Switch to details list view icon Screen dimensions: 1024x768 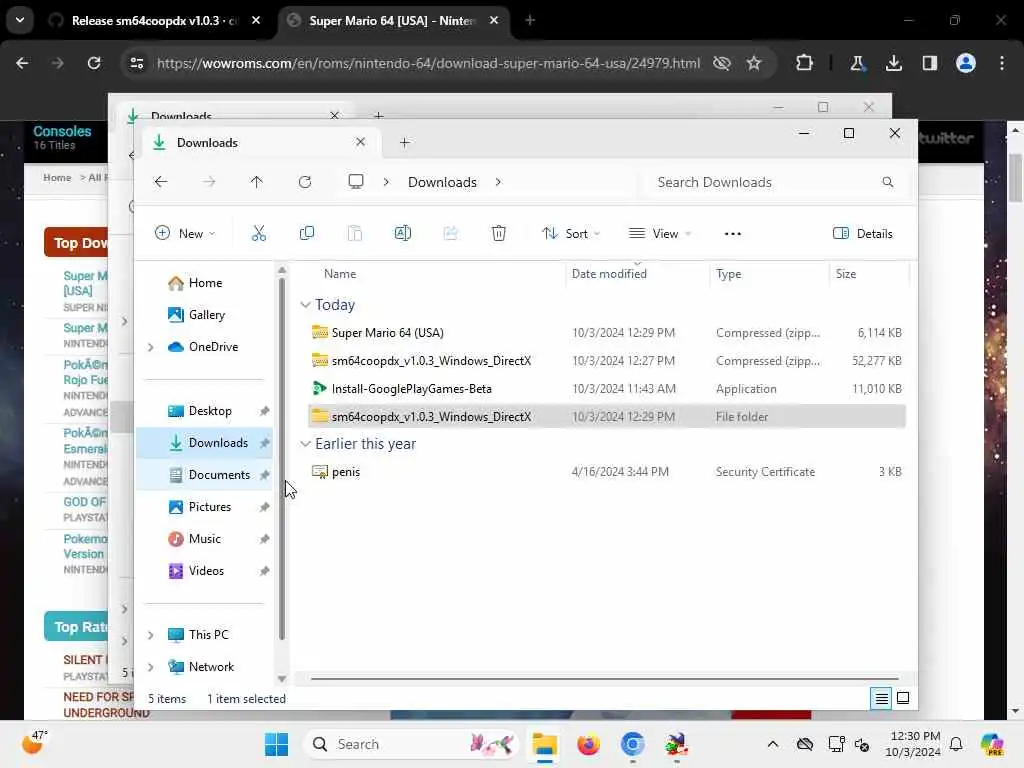coord(881,699)
